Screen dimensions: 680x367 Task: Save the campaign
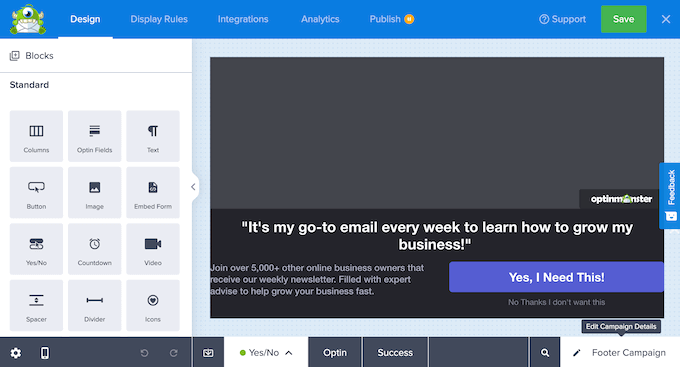[623, 19]
